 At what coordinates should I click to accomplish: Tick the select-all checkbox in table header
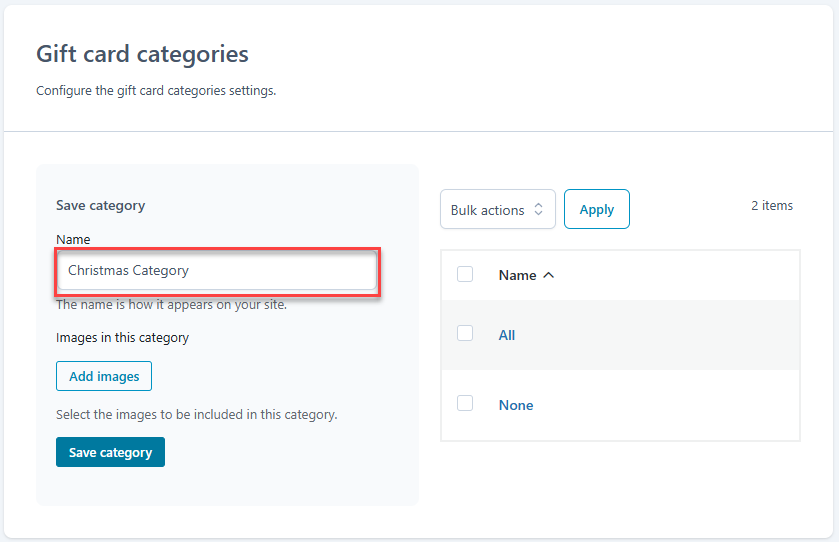[465, 274]
